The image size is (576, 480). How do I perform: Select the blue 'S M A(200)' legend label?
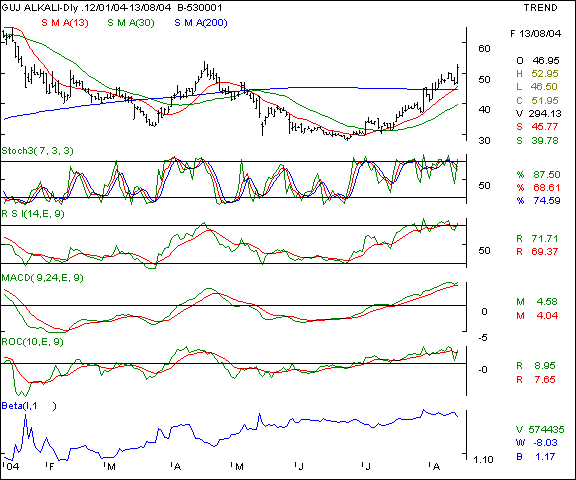tap(201, 23)
